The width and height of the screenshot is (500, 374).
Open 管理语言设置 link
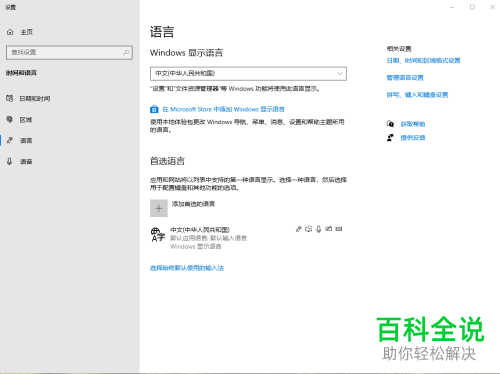405,78
